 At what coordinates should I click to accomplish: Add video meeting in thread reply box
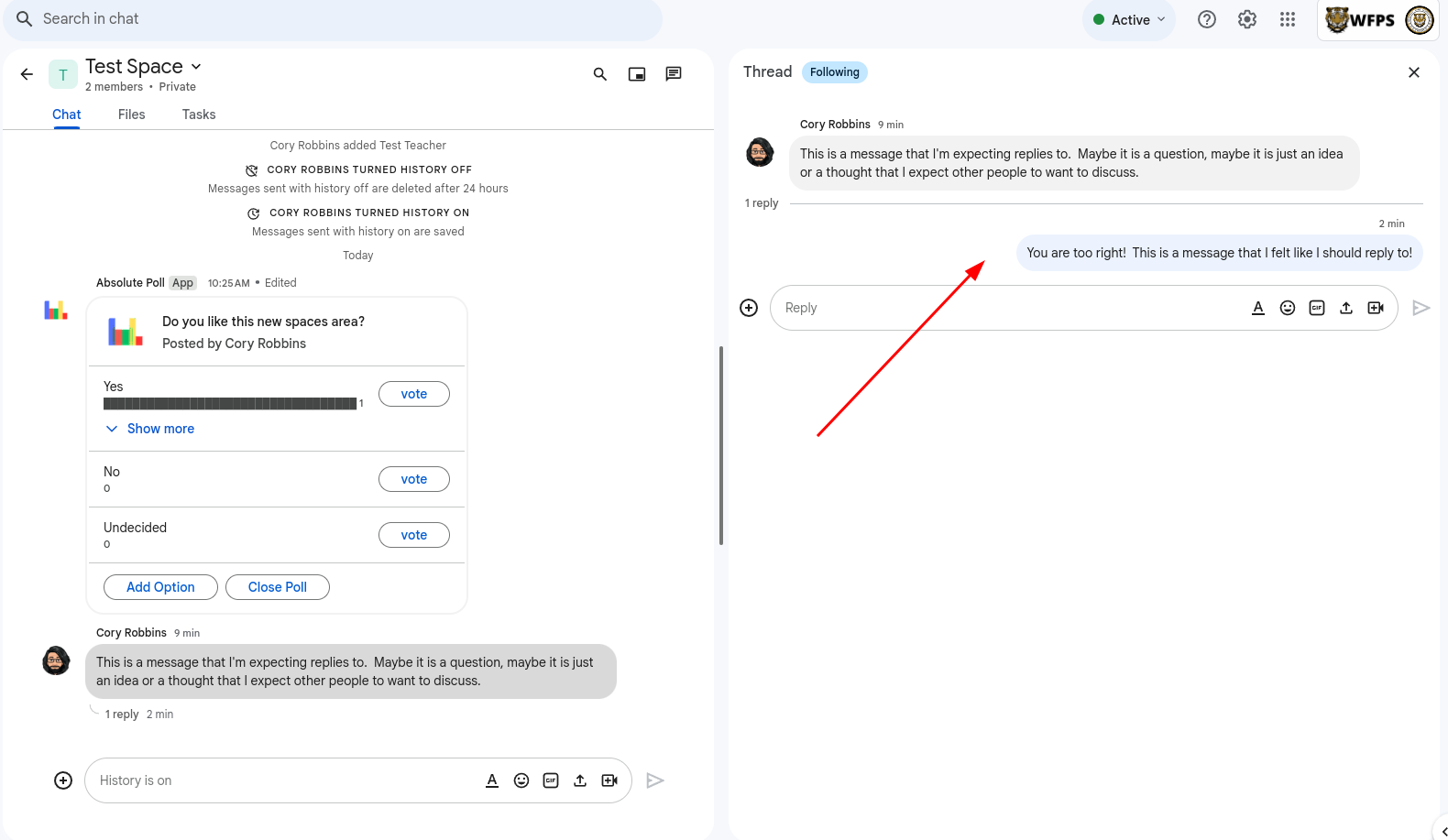coord(1376,308)
